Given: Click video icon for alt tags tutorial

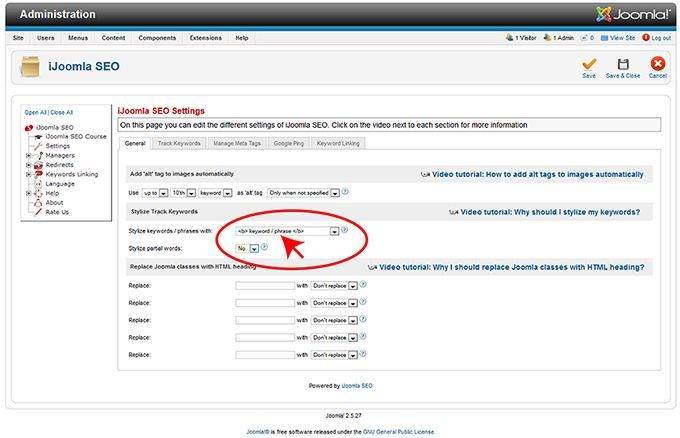Looking at the screenshot, I should point(425,174).
